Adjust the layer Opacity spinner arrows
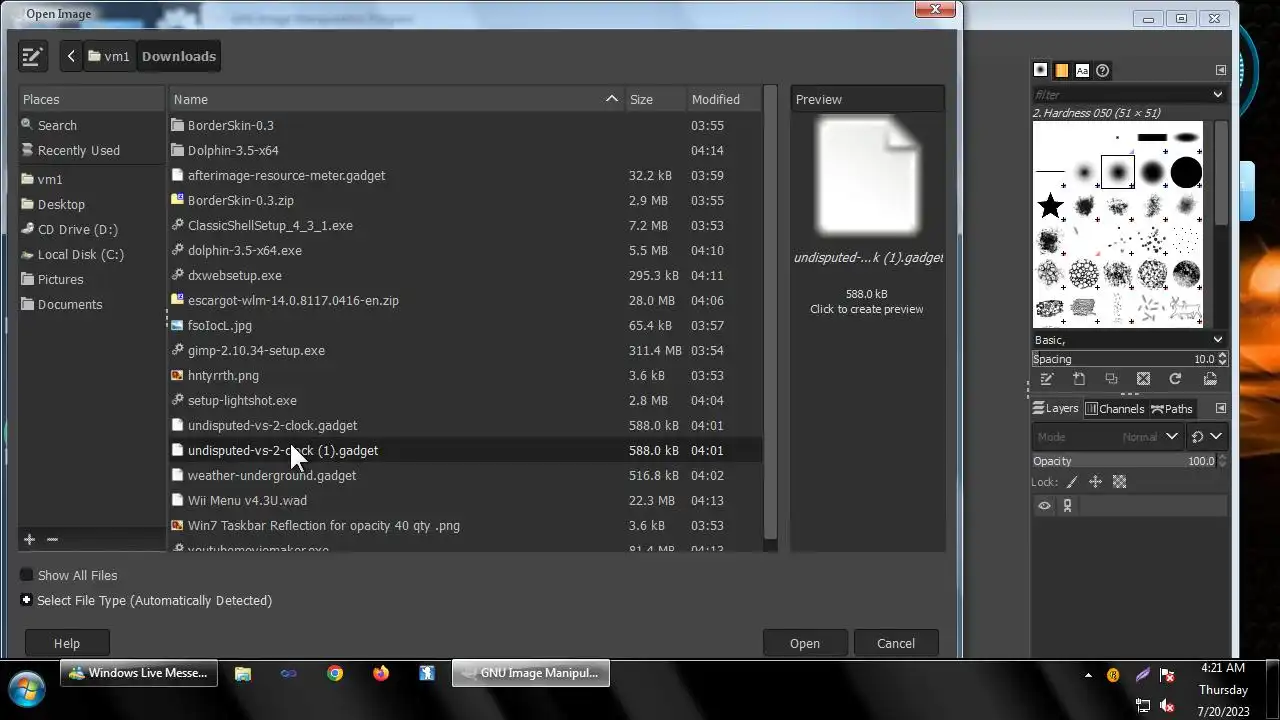Viewport: 1280px width, 720px height. (x=1222, y=461)
